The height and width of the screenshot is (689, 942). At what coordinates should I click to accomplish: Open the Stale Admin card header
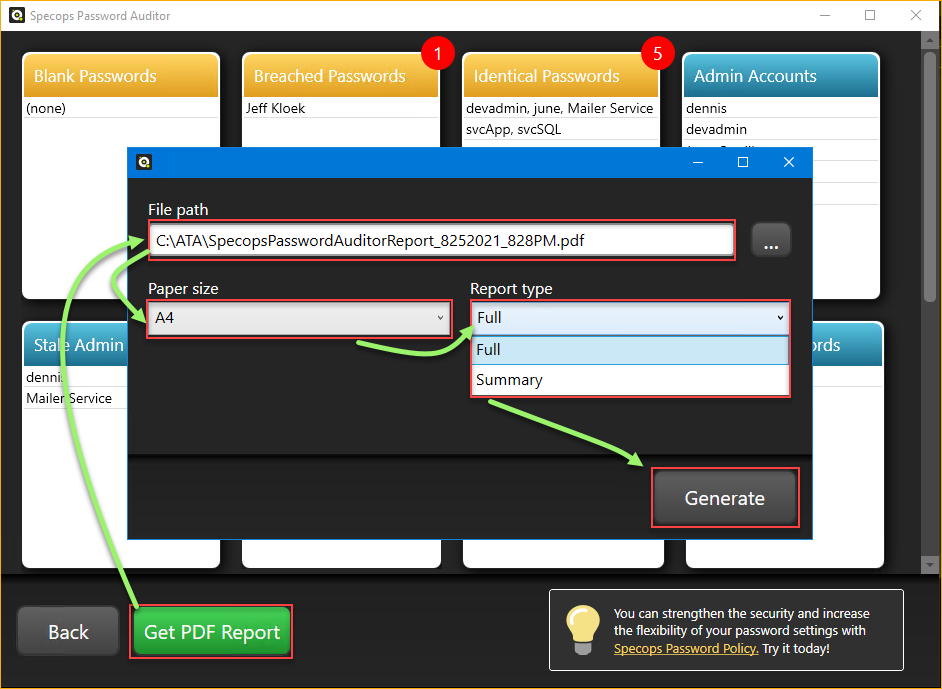click(76, 345)
